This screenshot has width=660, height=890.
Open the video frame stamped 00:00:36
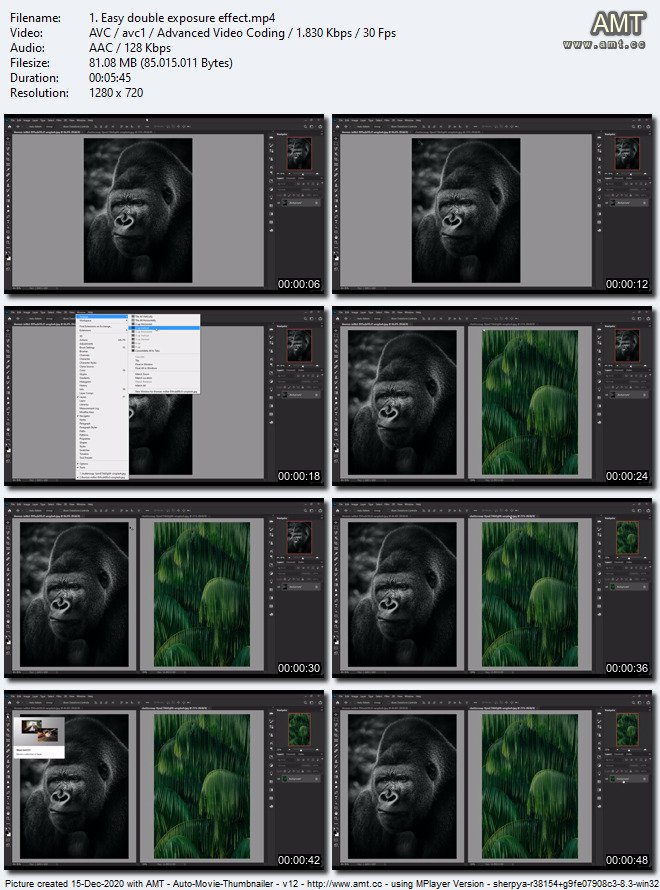click(492, 588)
